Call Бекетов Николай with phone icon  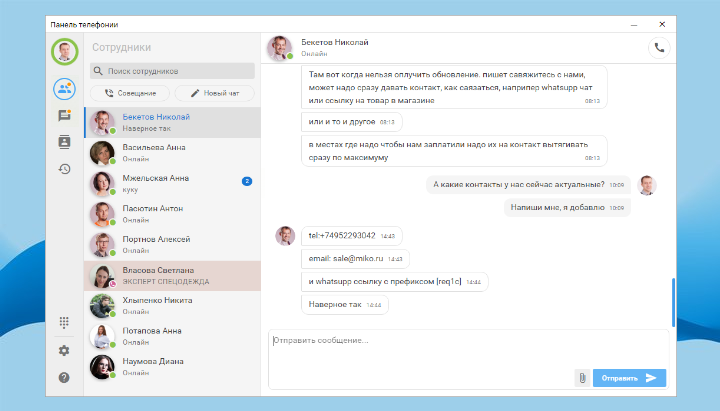[659, 46]
